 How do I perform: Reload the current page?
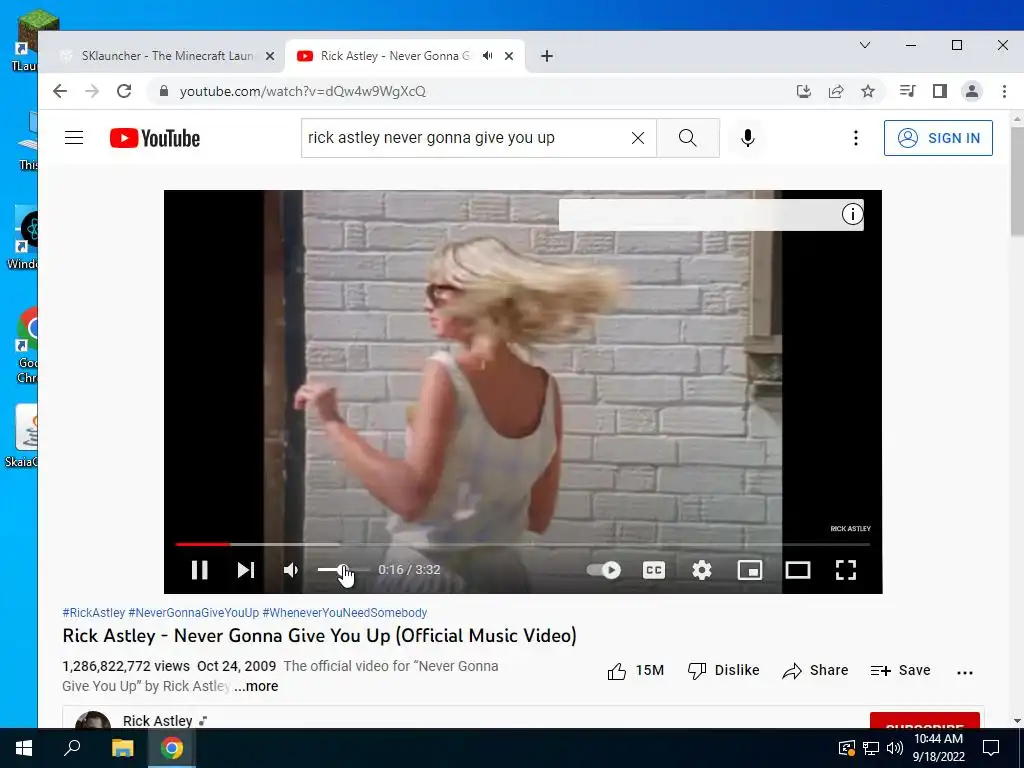(x=124, y=91)
